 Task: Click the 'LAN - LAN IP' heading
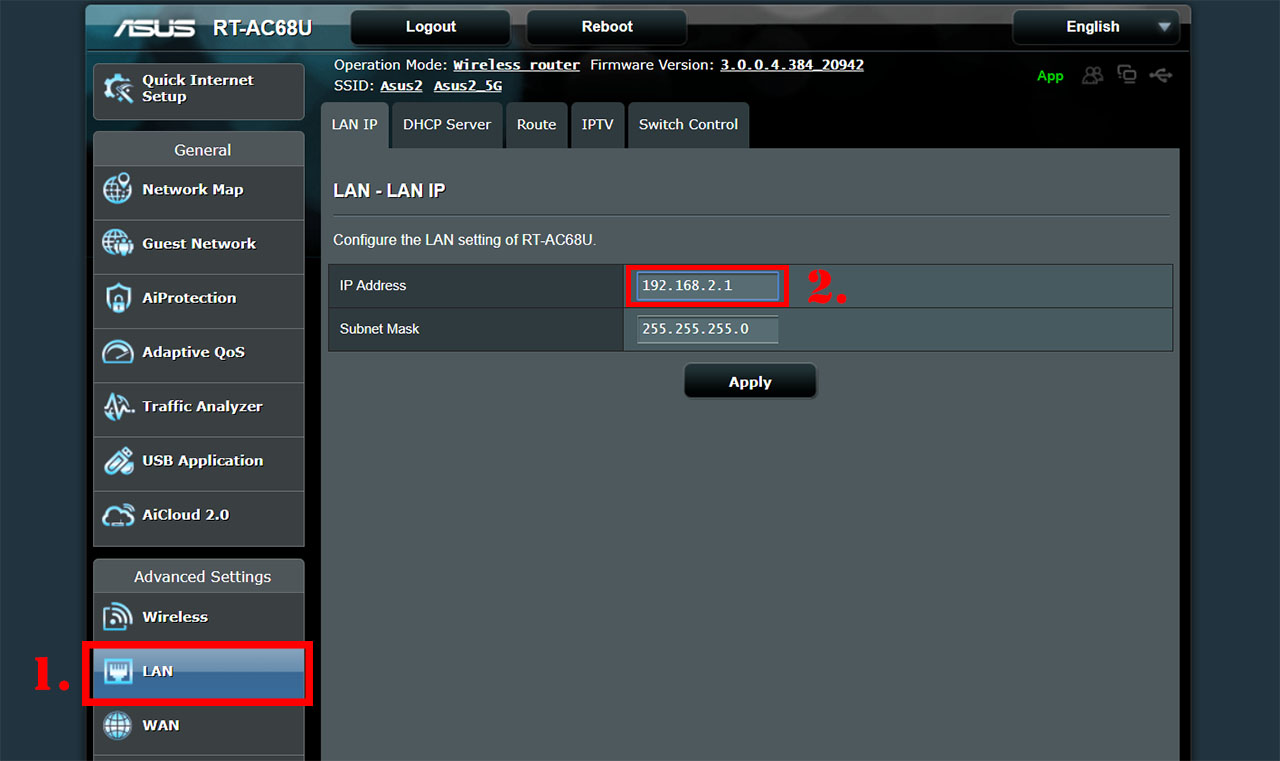(389, 190)
